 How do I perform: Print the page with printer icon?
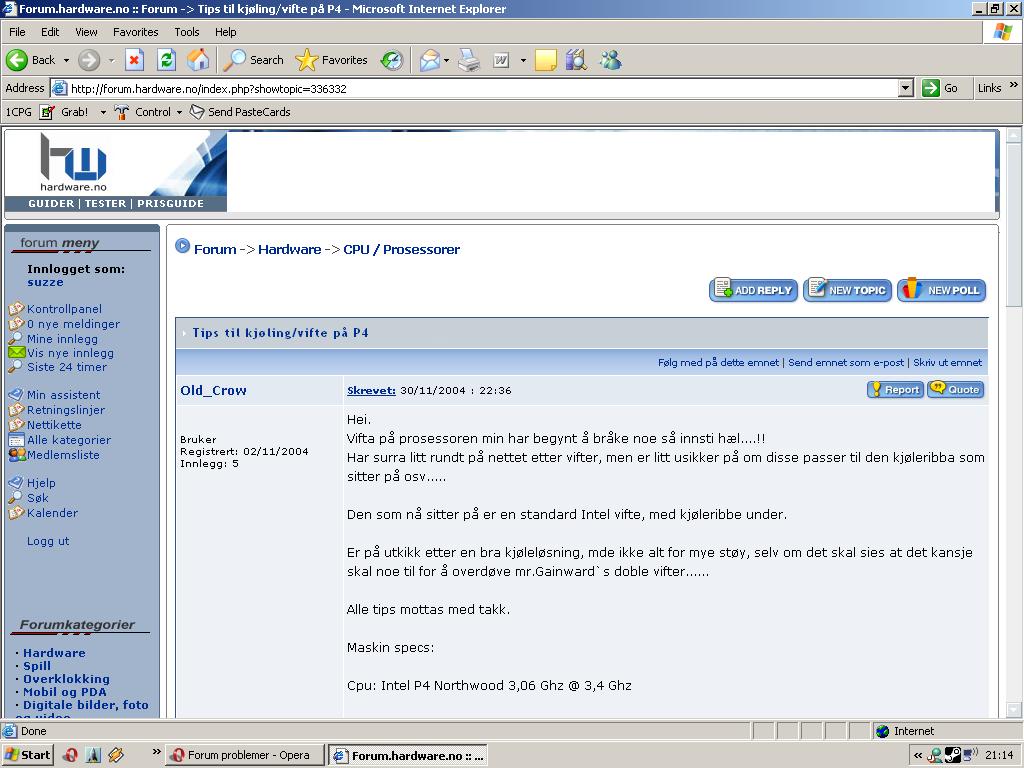[x=469, y=60]
